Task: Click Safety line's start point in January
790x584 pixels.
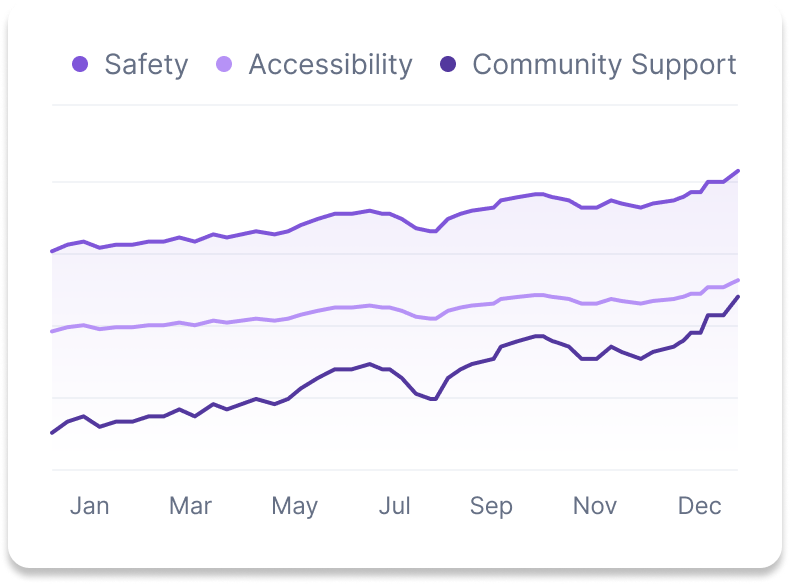Action: 52,251
